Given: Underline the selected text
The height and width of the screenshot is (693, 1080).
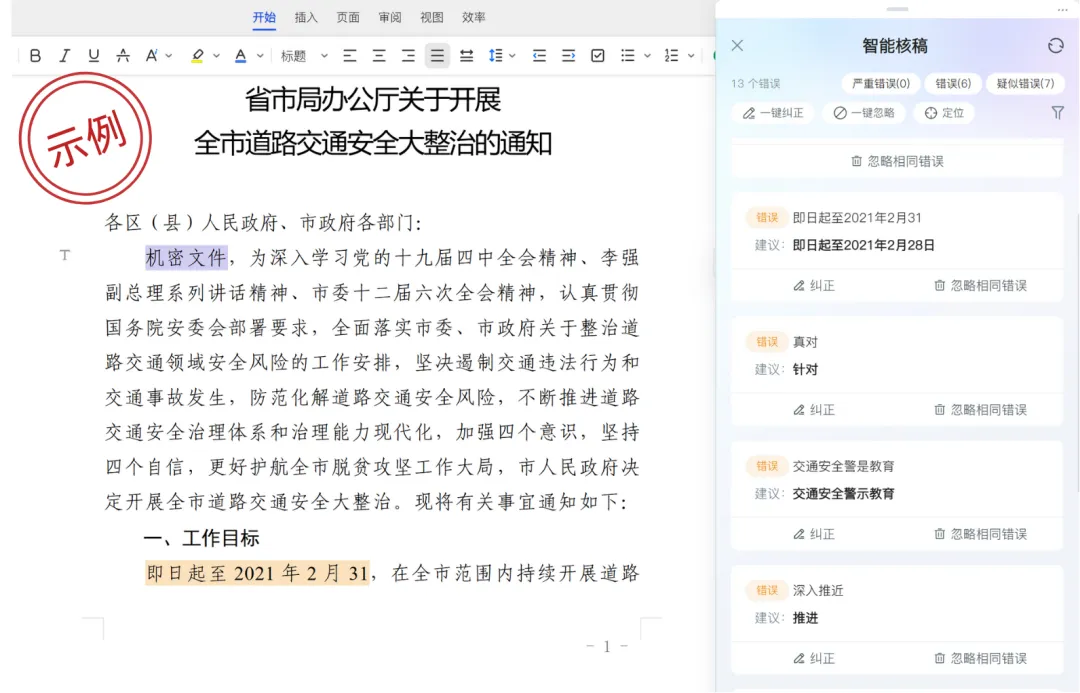Looking at the screenshot, I should pyautogui.click(x=94, y=56).
